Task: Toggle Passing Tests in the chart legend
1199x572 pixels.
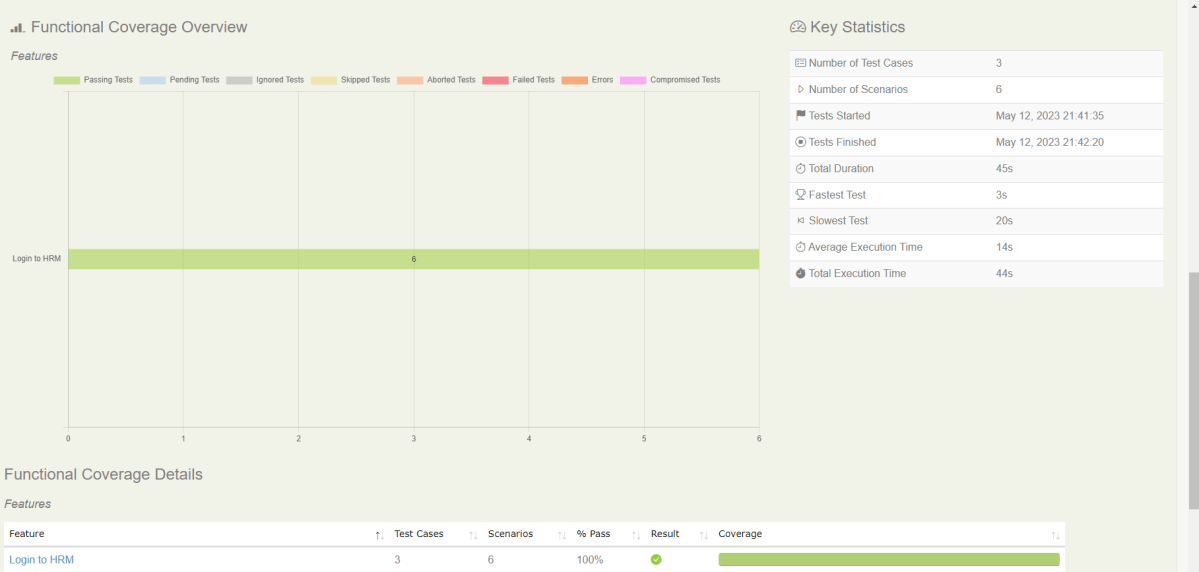Action: 93,80
